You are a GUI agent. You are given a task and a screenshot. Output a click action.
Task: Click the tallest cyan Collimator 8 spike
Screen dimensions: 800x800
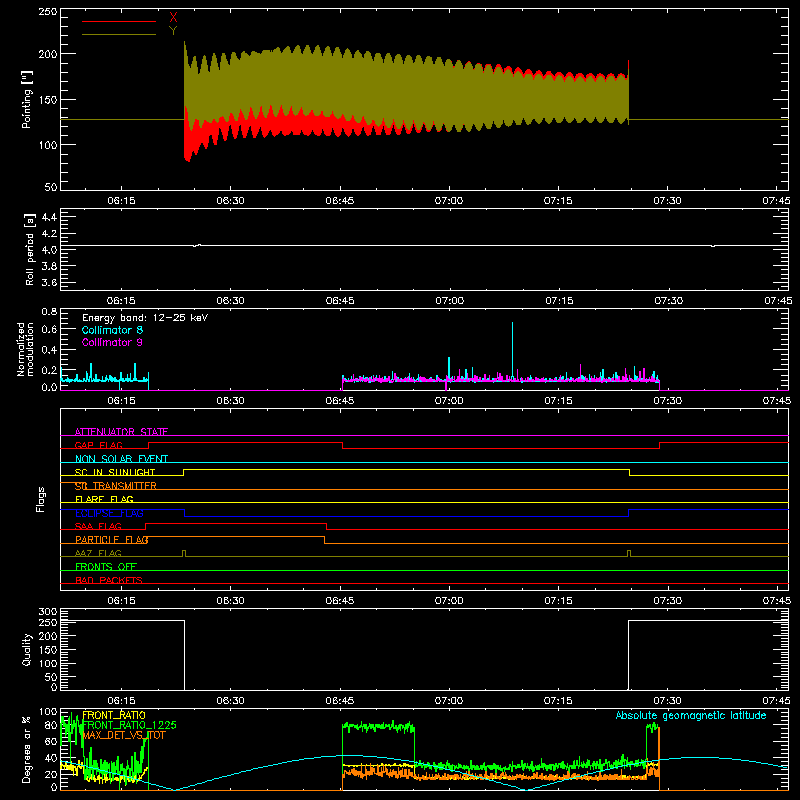point(512,351)
